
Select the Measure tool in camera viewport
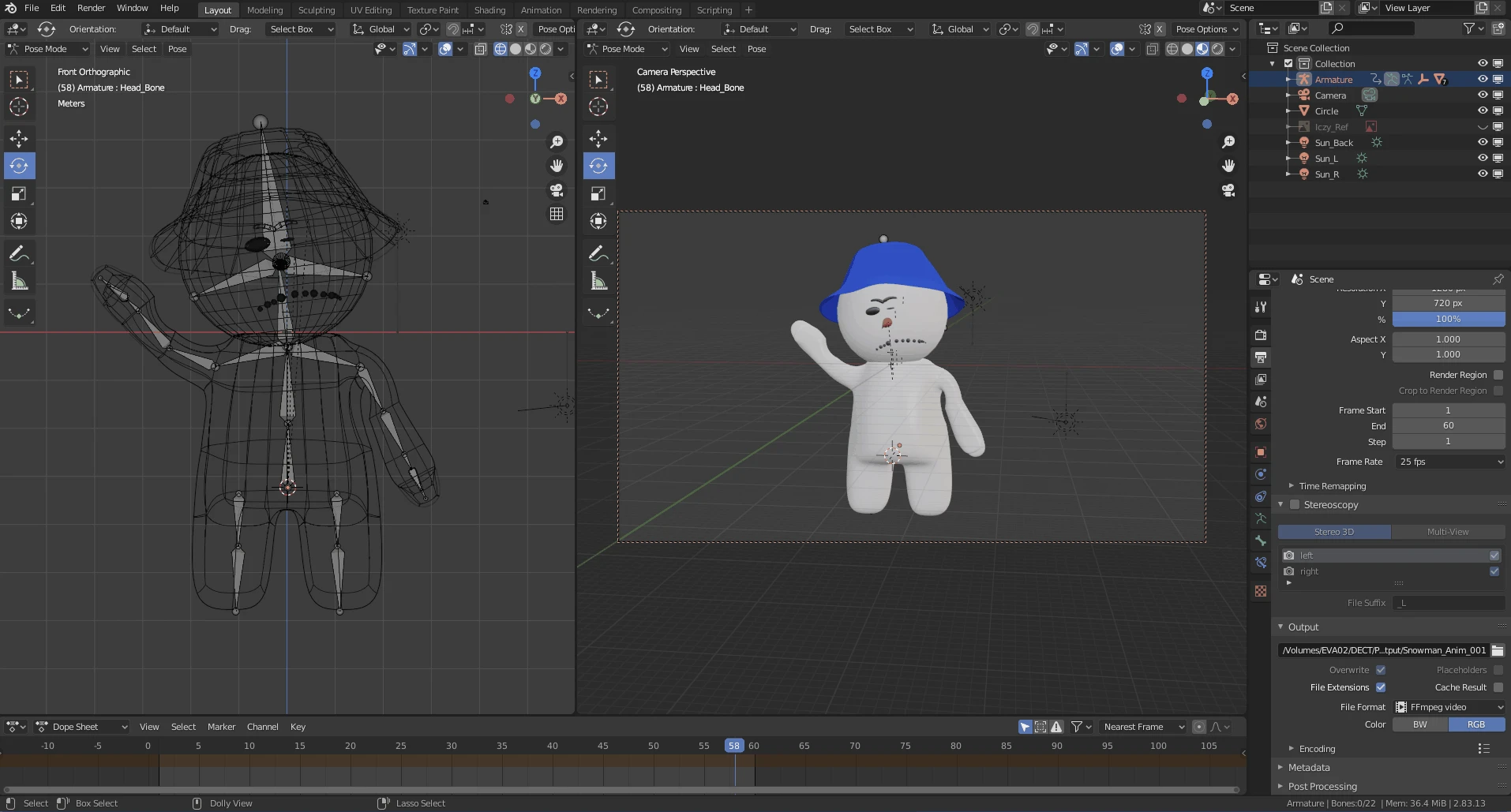pos(598,282)
